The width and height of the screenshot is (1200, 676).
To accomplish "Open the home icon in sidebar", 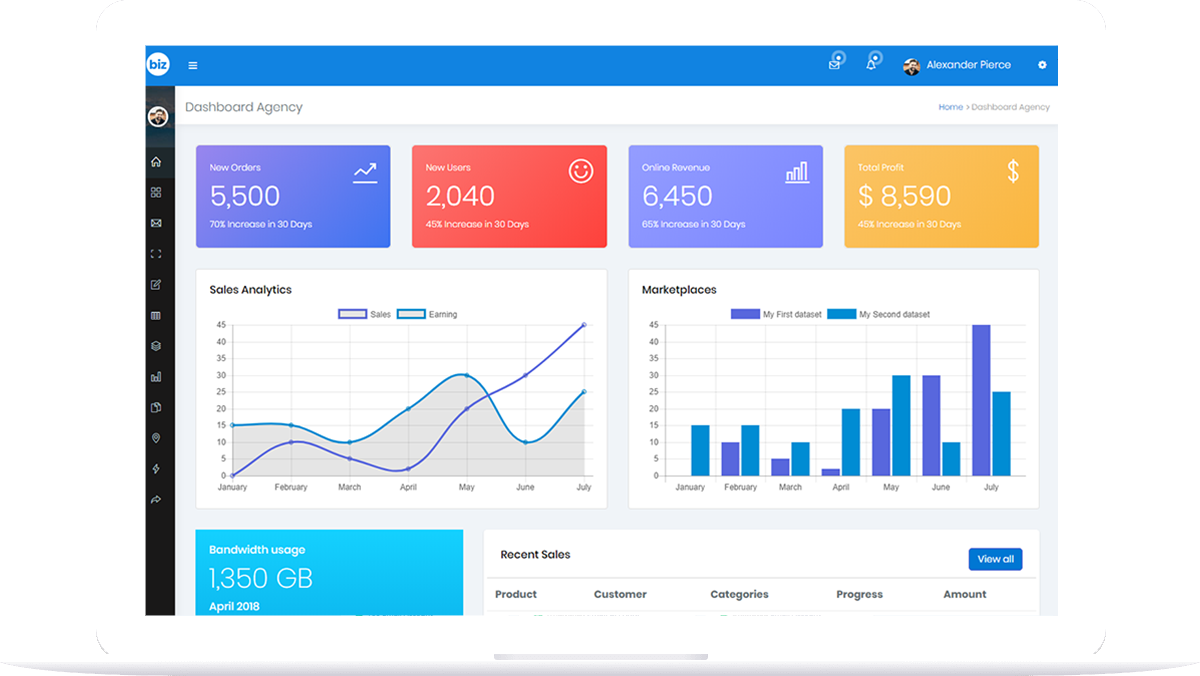I will point(156,162).
